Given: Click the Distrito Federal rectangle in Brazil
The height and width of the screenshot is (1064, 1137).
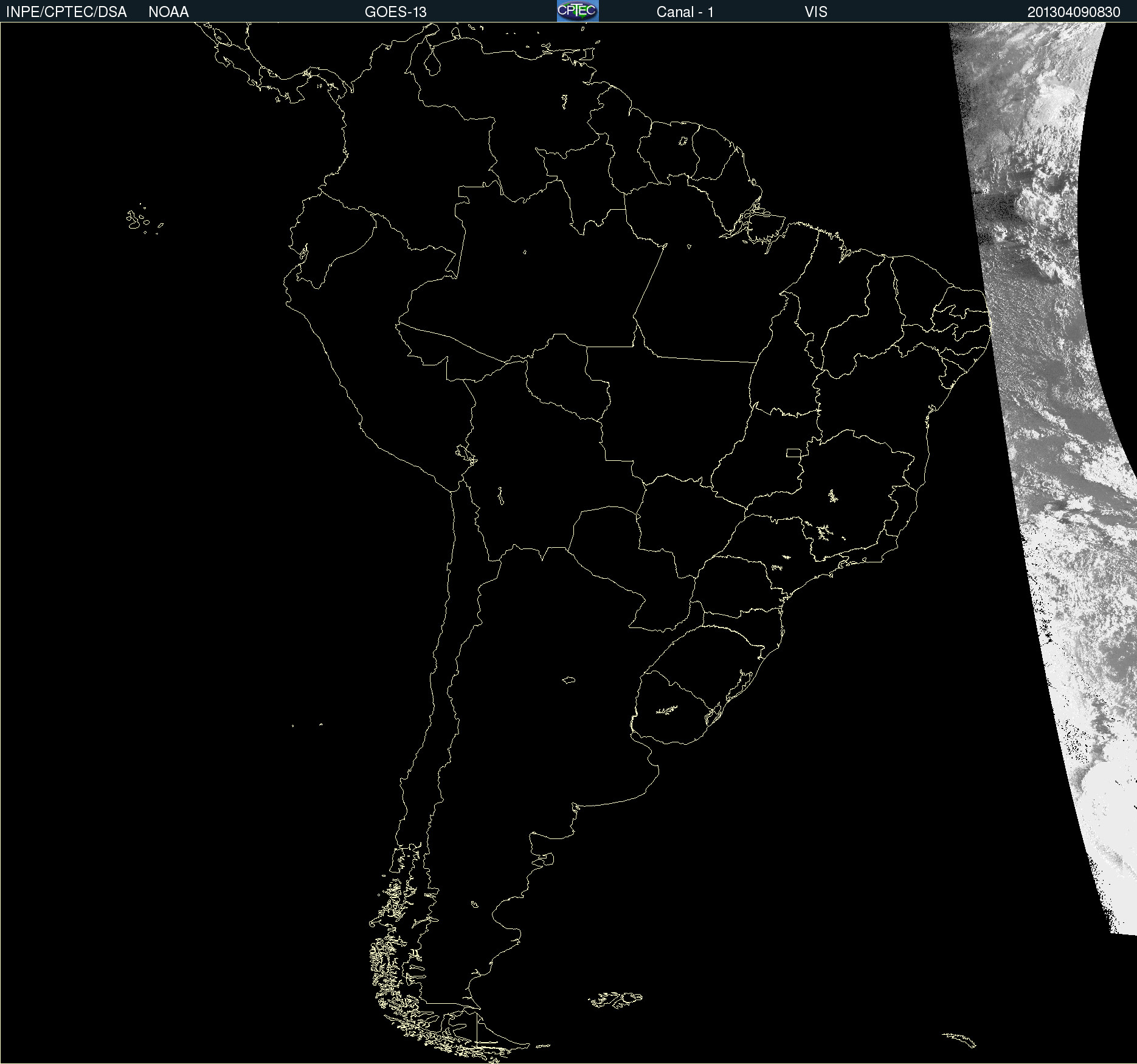Looking at the screenshot, I should point(793,452).
